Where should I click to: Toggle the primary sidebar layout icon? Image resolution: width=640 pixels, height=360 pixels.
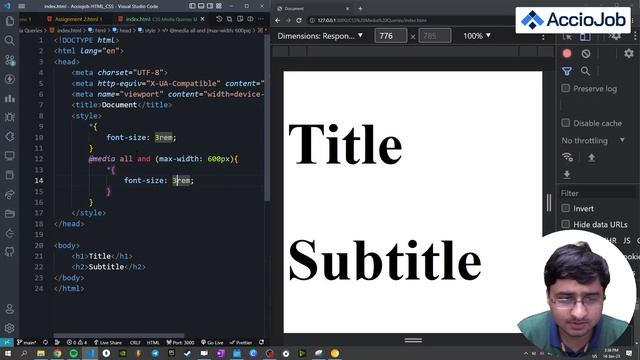(x=192, y=6)
